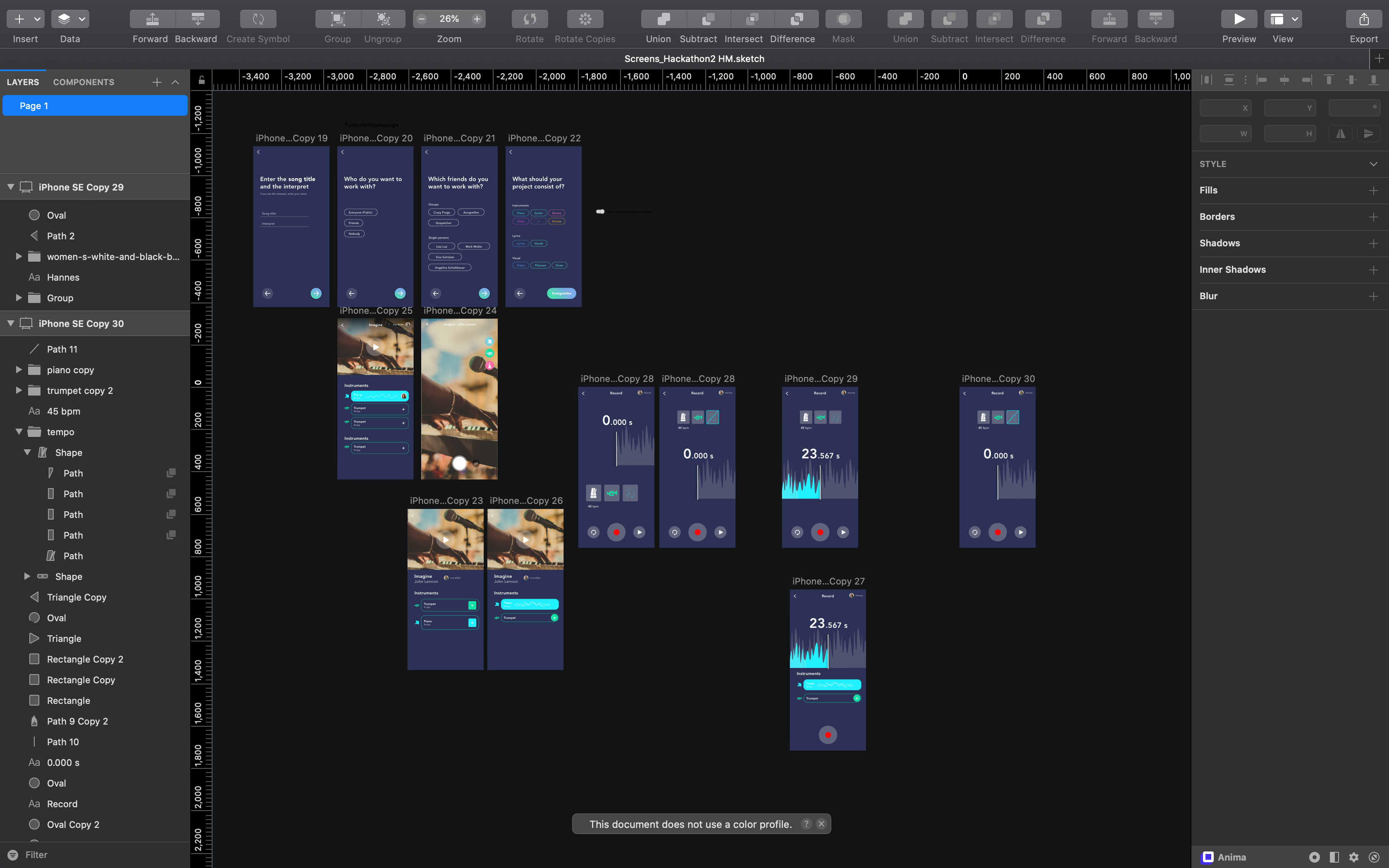Click the Flip horizontal icon in inspector
Screen dimensions: 1389x868
(1340, 134)
